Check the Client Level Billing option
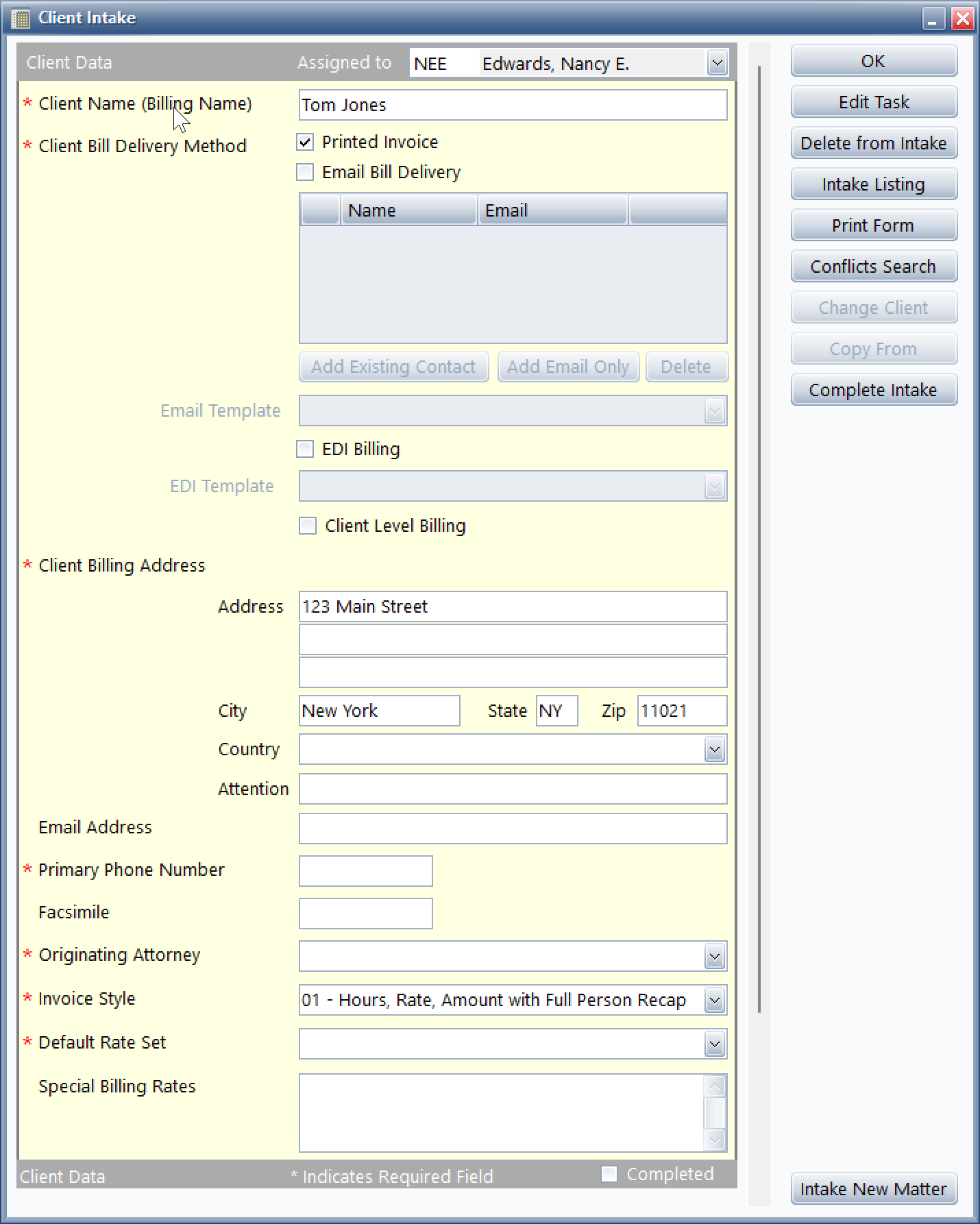 pyautogui.click(x=308, y=526)
